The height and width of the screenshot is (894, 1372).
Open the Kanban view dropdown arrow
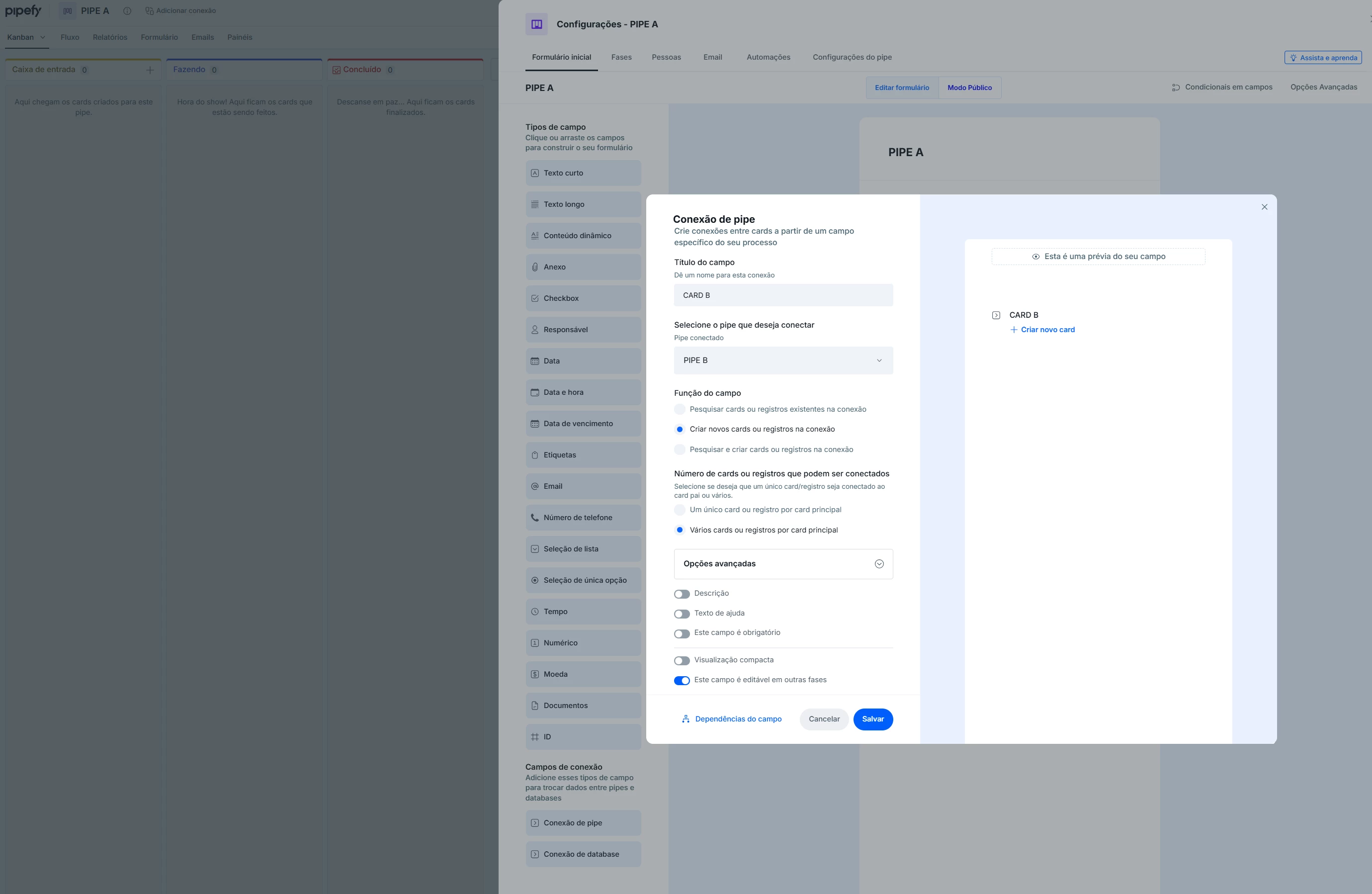click(x=43, y=37)
